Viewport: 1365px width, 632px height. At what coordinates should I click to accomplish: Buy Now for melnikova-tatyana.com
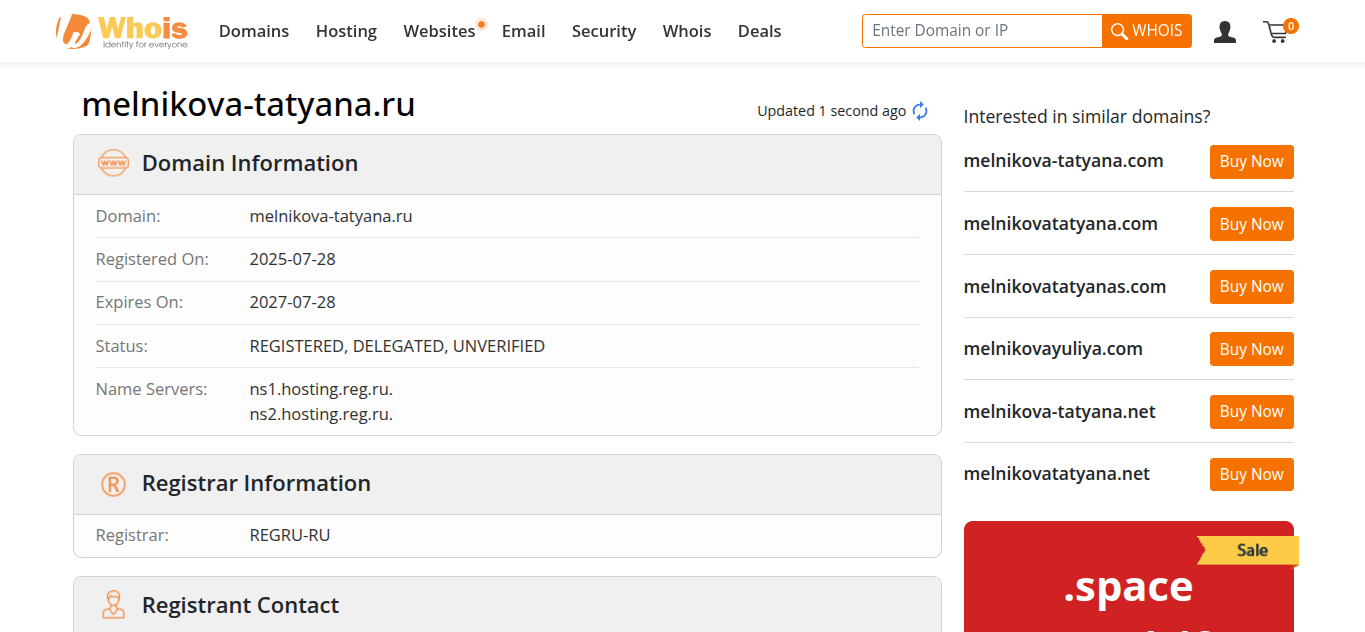point(1251,162)
